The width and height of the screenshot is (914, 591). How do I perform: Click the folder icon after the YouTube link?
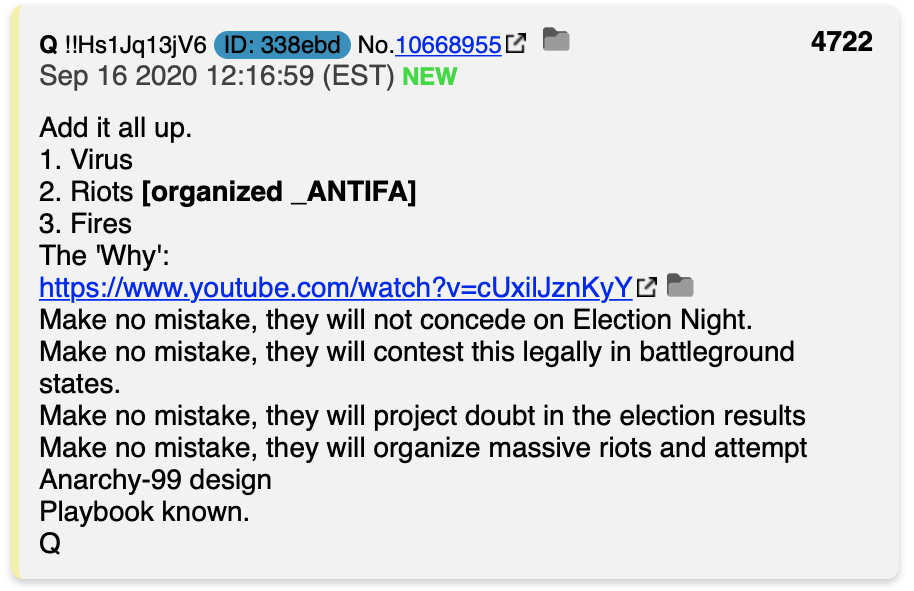click(x=680, y=285)
